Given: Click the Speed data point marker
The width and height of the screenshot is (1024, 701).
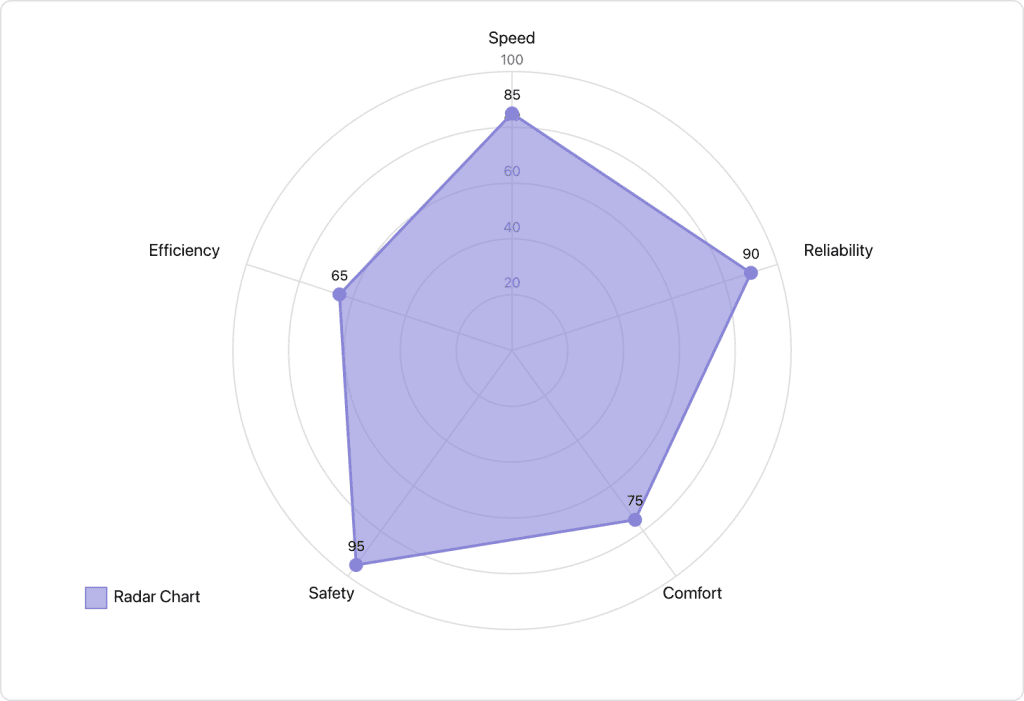Looking at the screenshot, I should [x=512, y=114].
